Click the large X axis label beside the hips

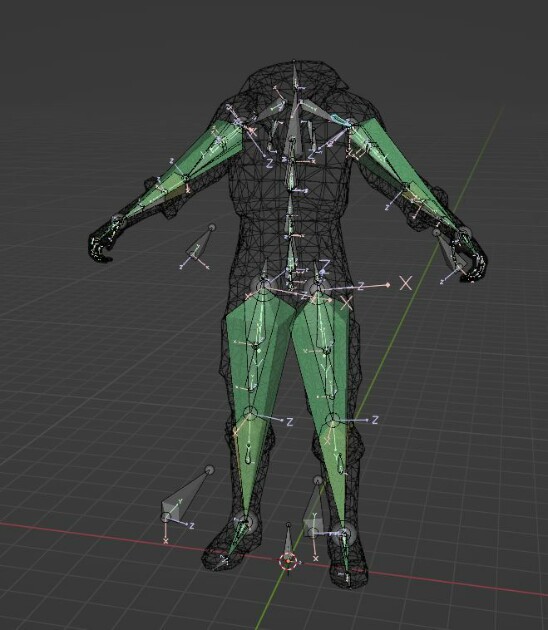406,283
